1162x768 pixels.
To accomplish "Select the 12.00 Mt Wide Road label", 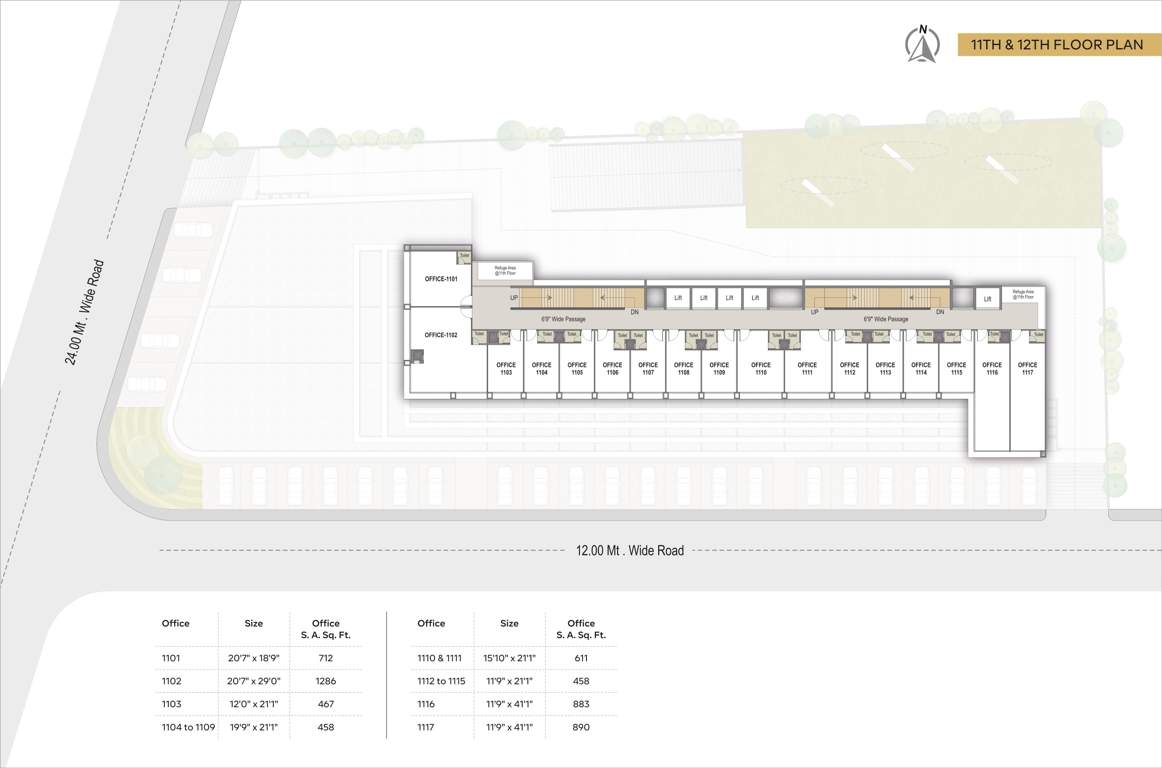I will click(x=631, y=550).
